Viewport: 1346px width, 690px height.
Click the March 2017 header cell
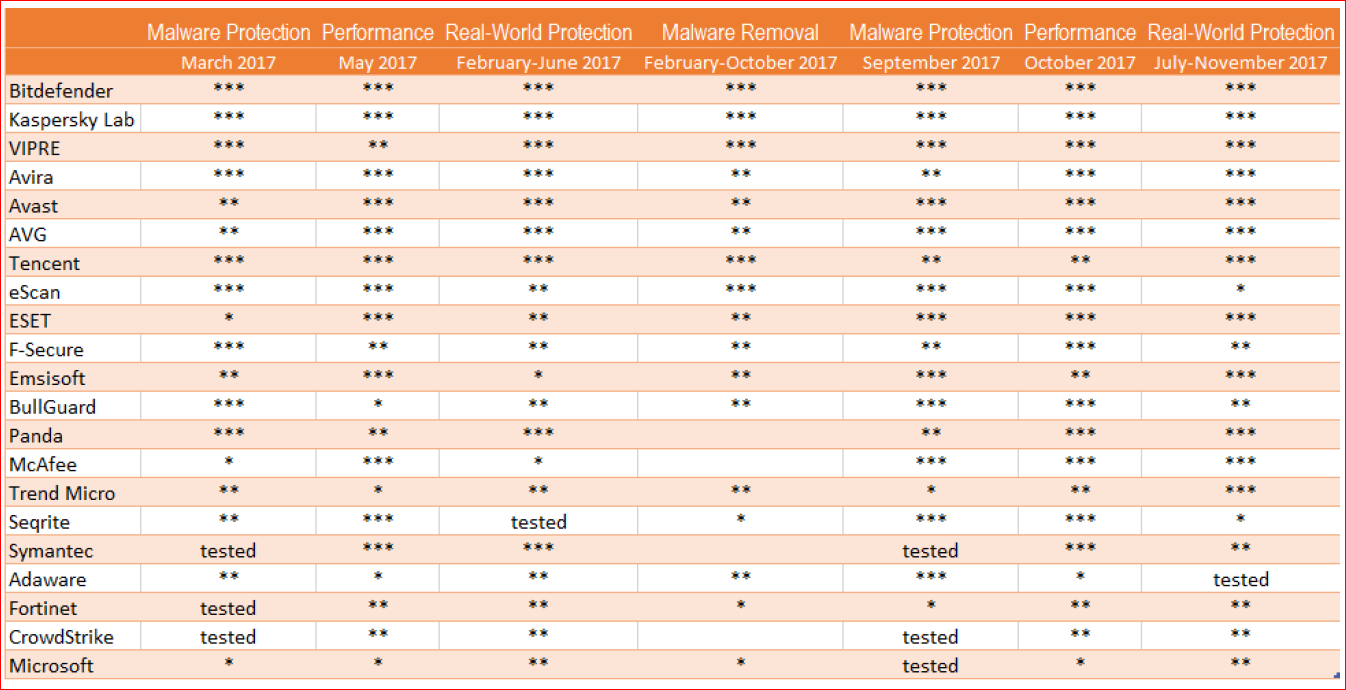[228, 62]
